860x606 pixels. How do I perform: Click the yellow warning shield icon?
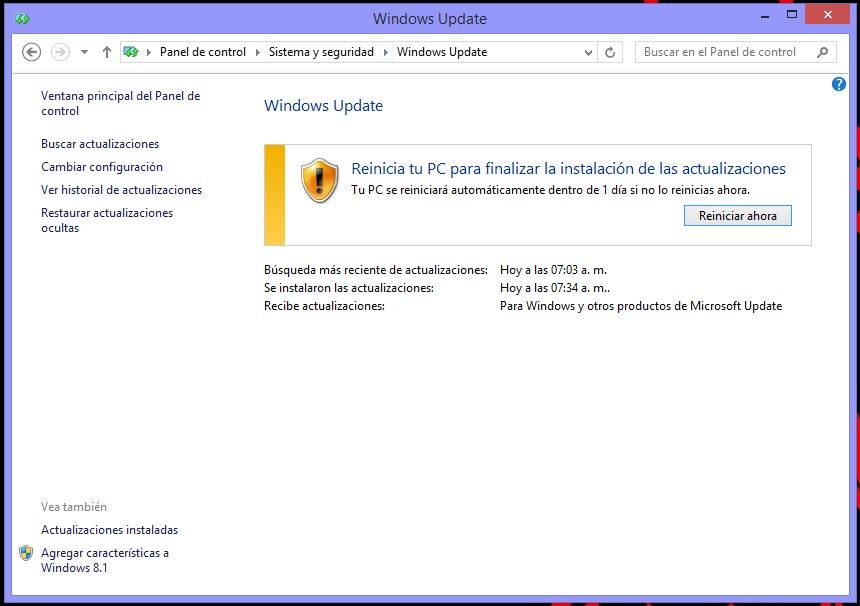pos(320,182)
